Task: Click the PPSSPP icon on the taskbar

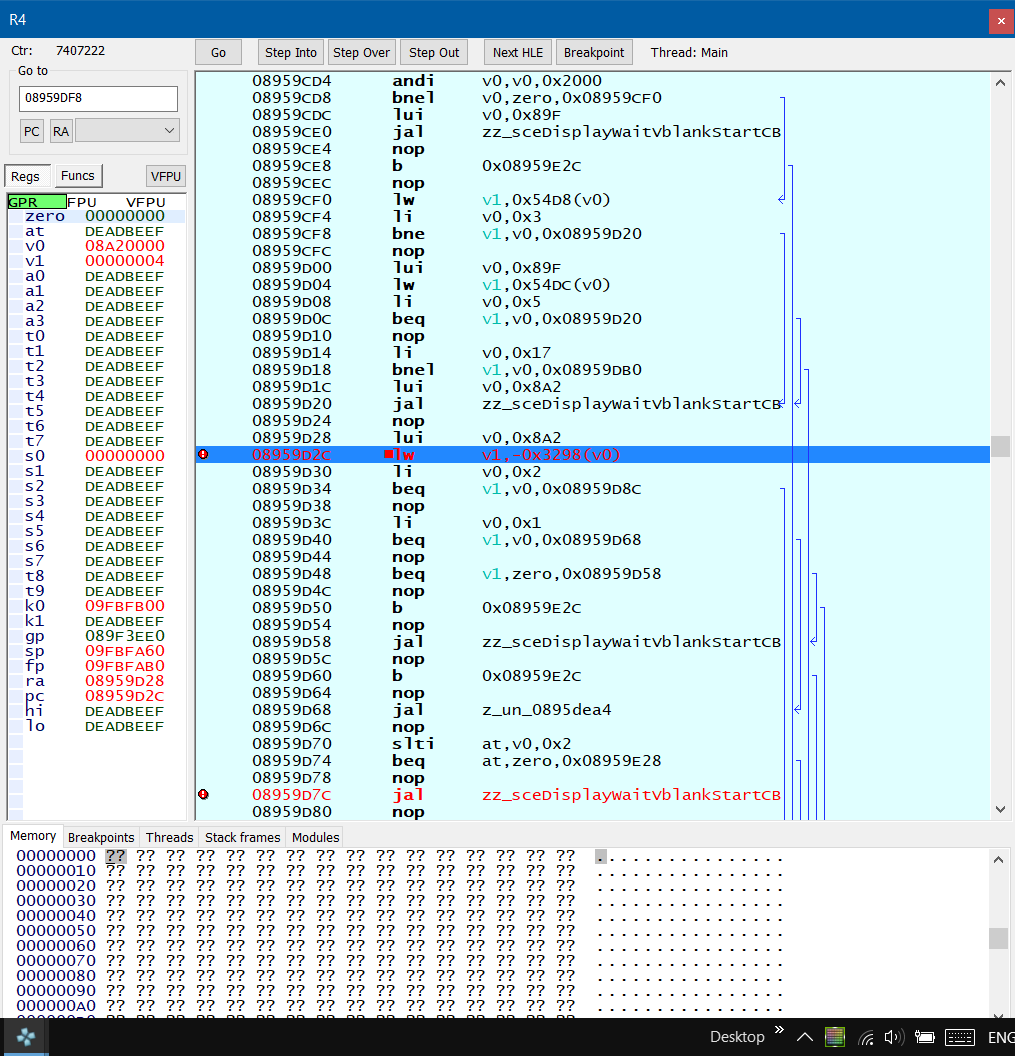Action: click(x=24, y=1037)
